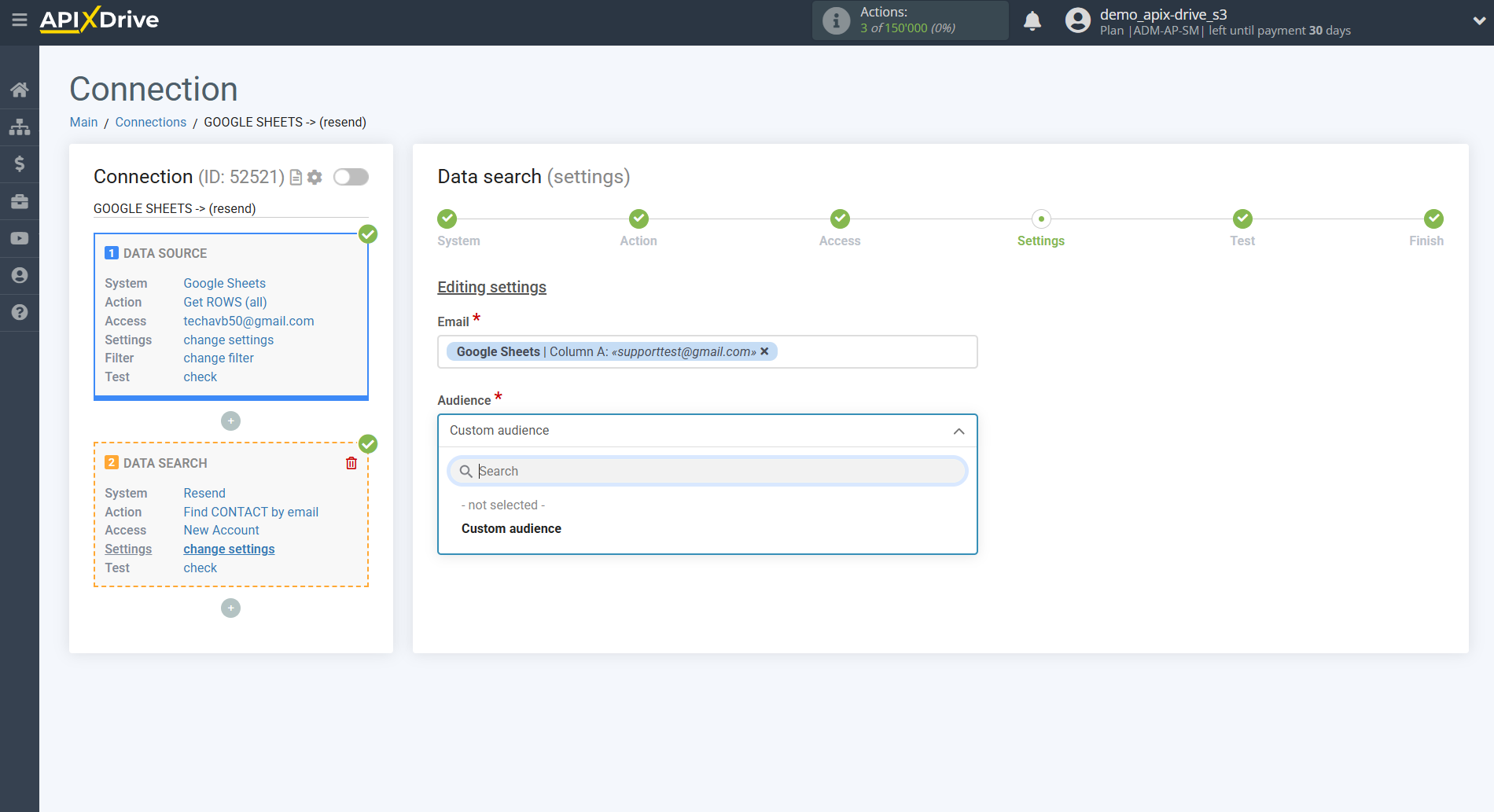This screenshot has width=1494, height=812.
Task: Expand the user account menu chevron
Action: 1478,21
